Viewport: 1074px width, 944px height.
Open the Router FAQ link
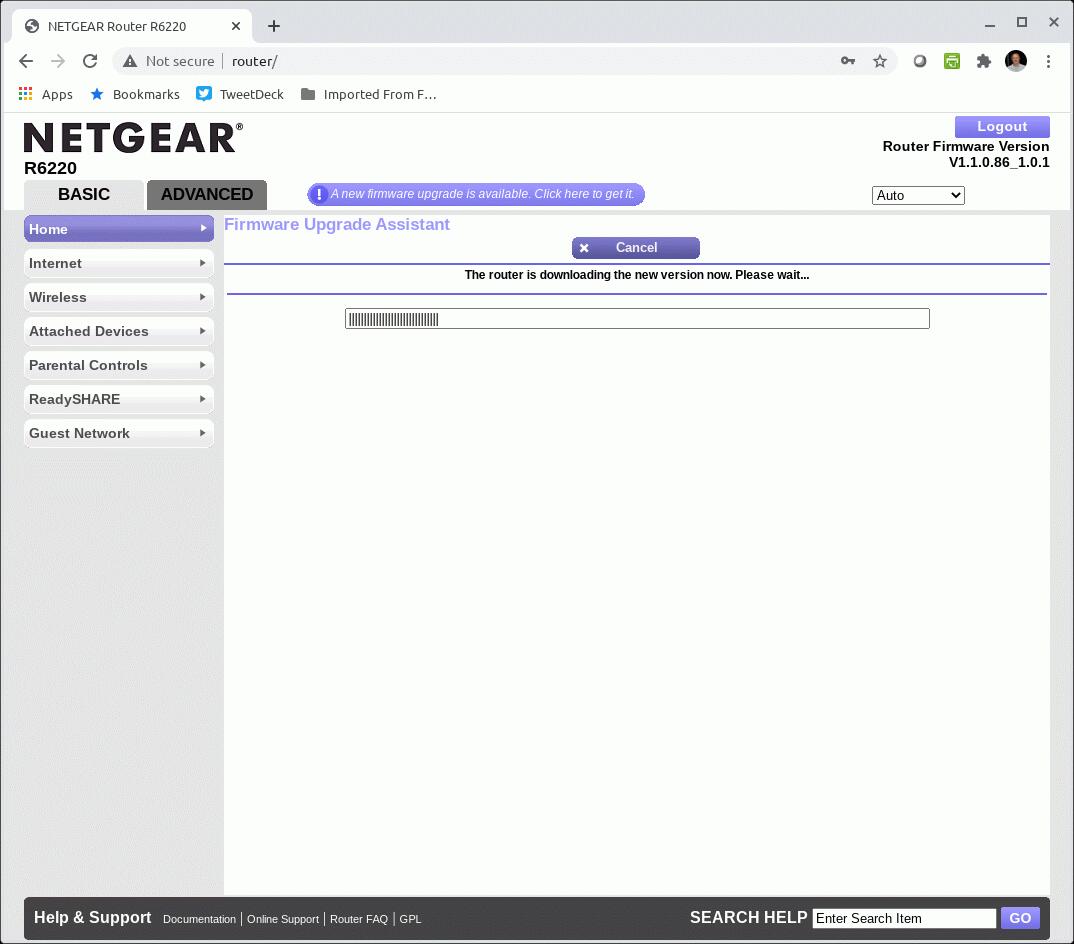tap(359, 919)
